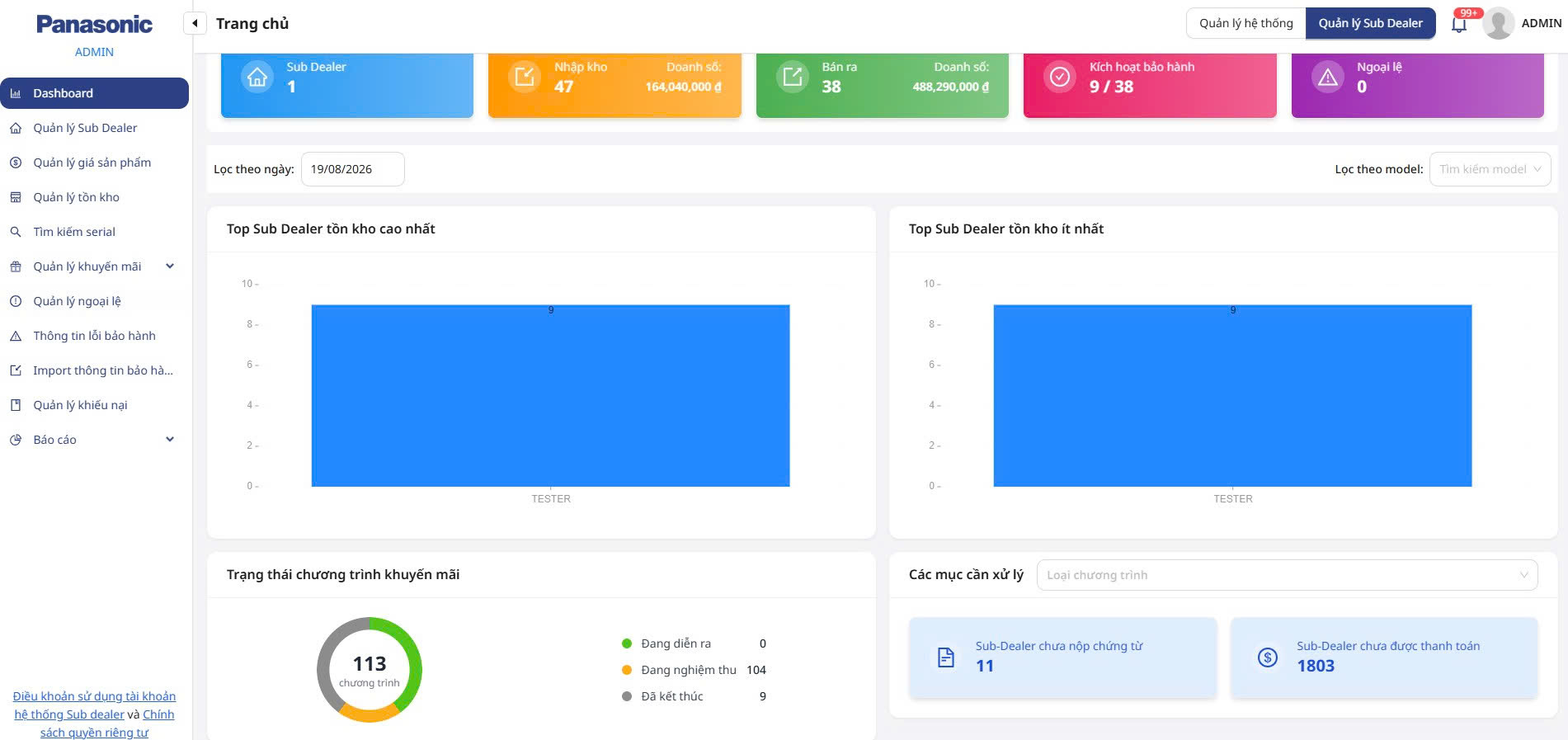The width and height of the screenshot is (1568, 740).
Task: Click the Dashboard chart icon in sidebar
Action: (16, 93)
